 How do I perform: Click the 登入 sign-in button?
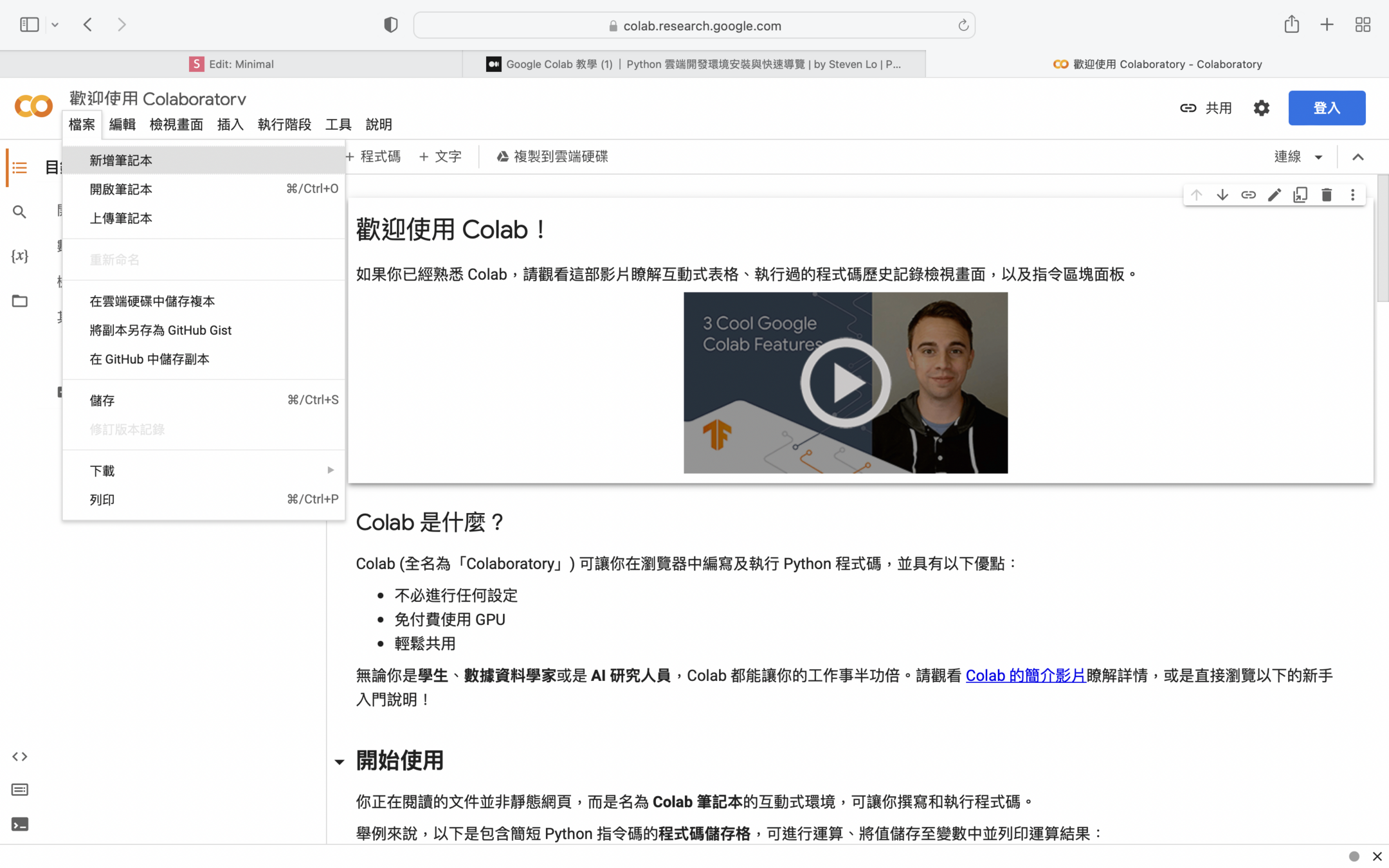(x=1326, y=108)
